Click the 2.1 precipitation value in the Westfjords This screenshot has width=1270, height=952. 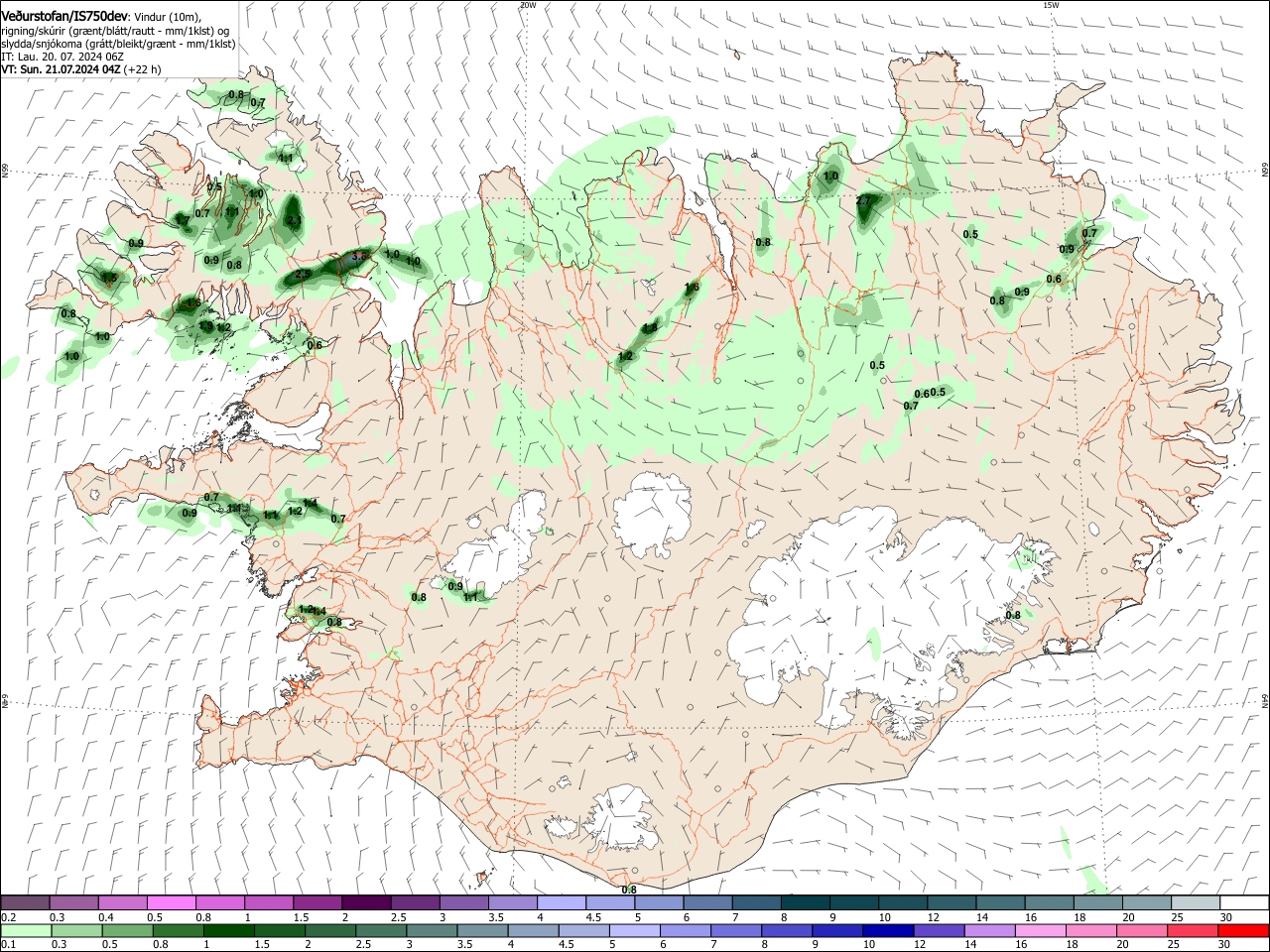(x=294, y=220)
